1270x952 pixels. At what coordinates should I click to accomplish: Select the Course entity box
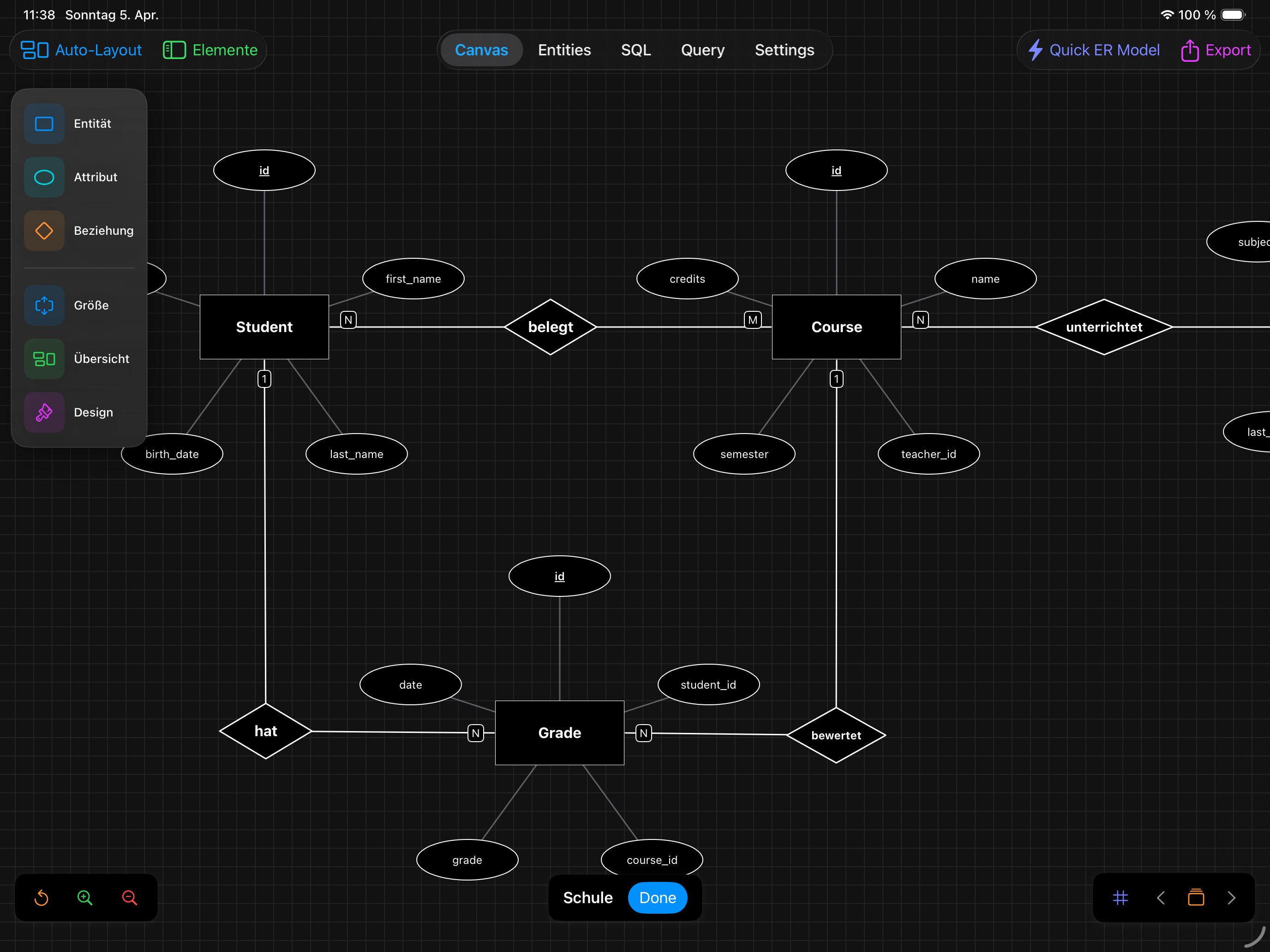837,327
